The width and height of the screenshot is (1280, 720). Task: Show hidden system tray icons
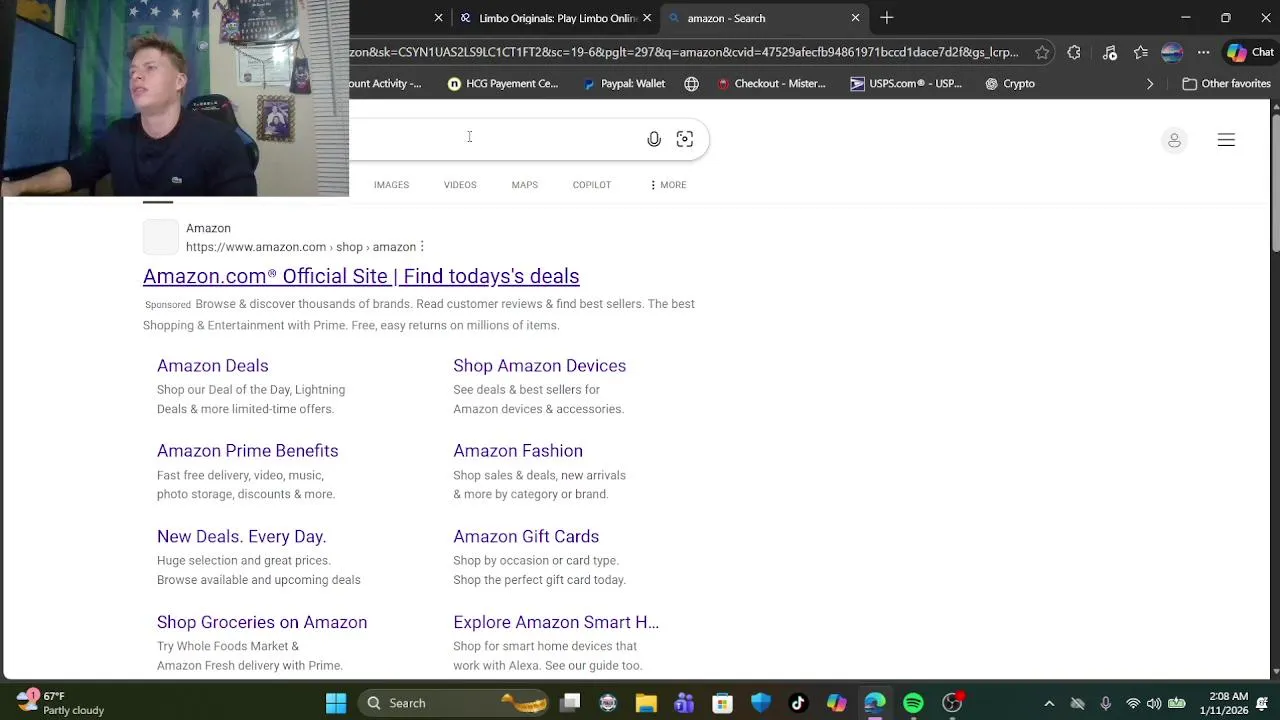coord(1049,704)
